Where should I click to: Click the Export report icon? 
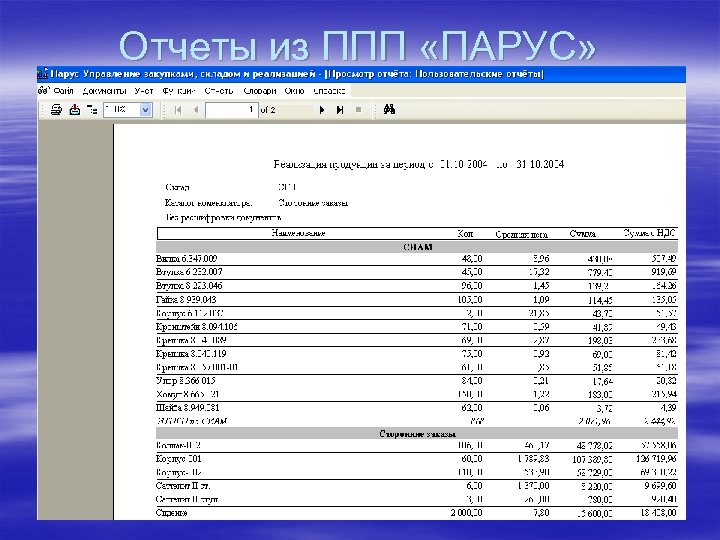74,110
